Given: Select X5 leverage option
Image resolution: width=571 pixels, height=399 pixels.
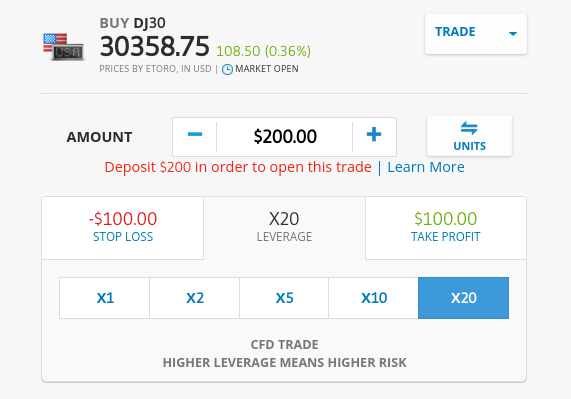Looking at the screenshot, I should click(284, 298).
